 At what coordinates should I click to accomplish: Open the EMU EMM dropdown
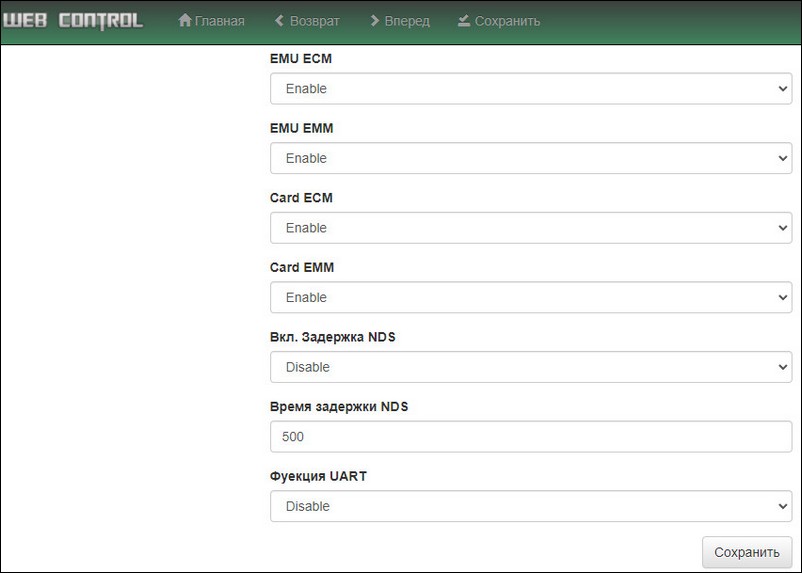(x=531, y=158)
